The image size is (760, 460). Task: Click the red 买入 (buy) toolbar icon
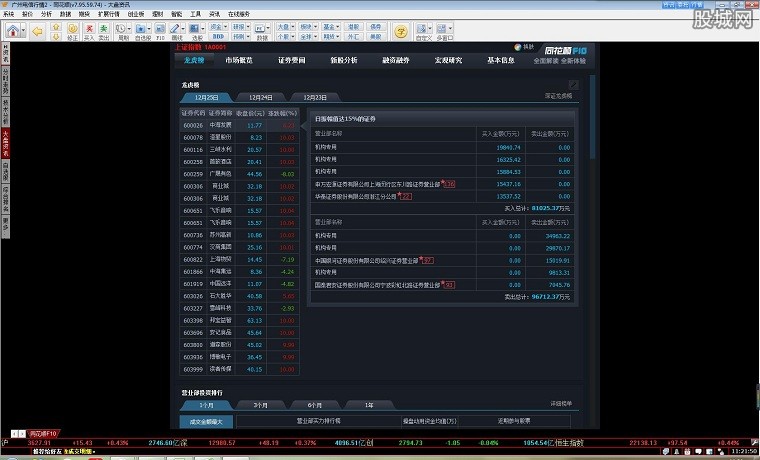89,31
